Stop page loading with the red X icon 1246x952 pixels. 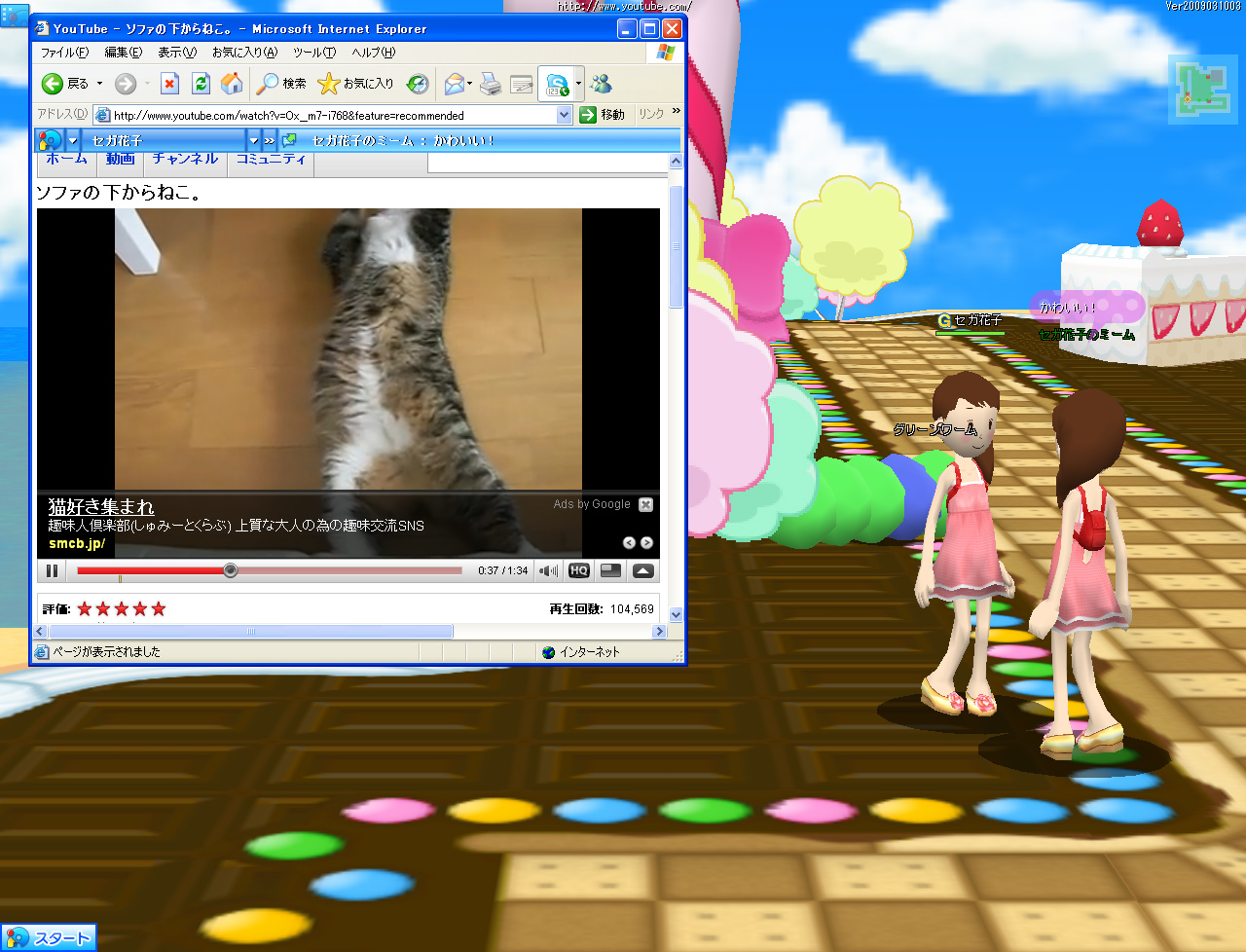[x=169, y=84]
